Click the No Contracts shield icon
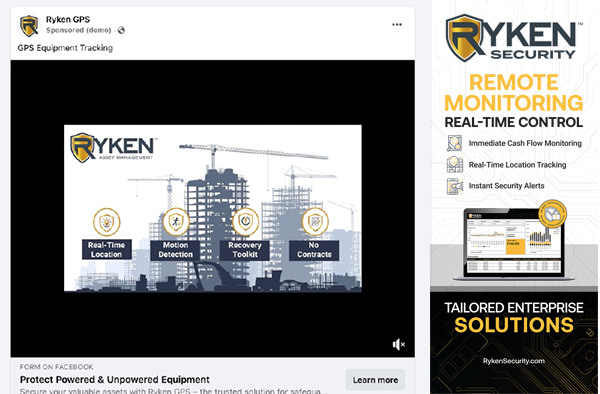The image size is (600, 394). (x=315, y=221)
